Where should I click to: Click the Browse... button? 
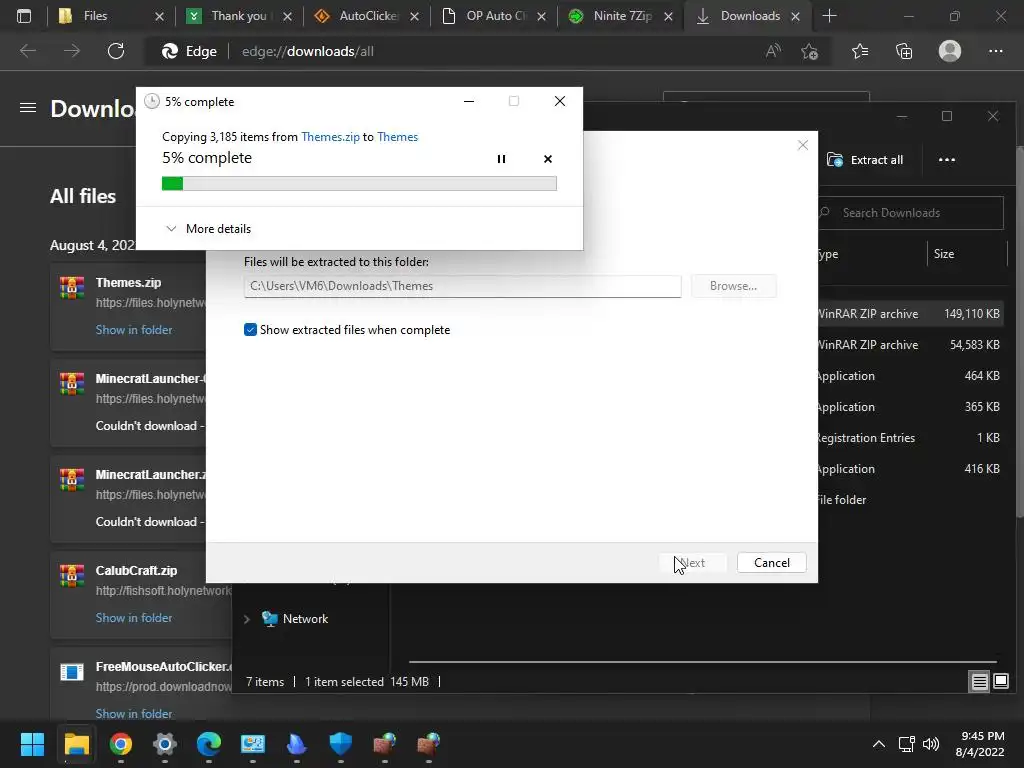[x=733, y=286]
